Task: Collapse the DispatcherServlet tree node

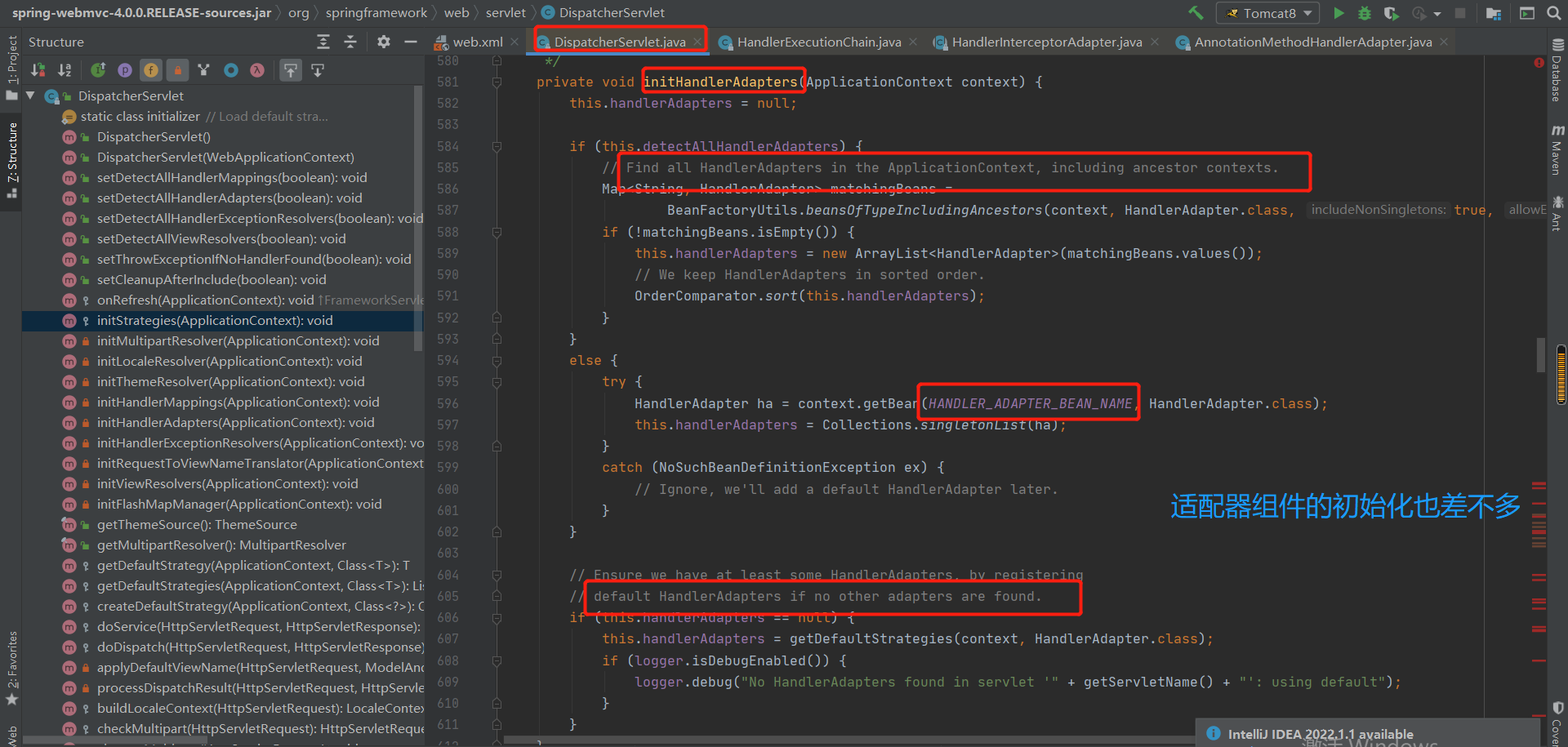Action: coord(31,96)
